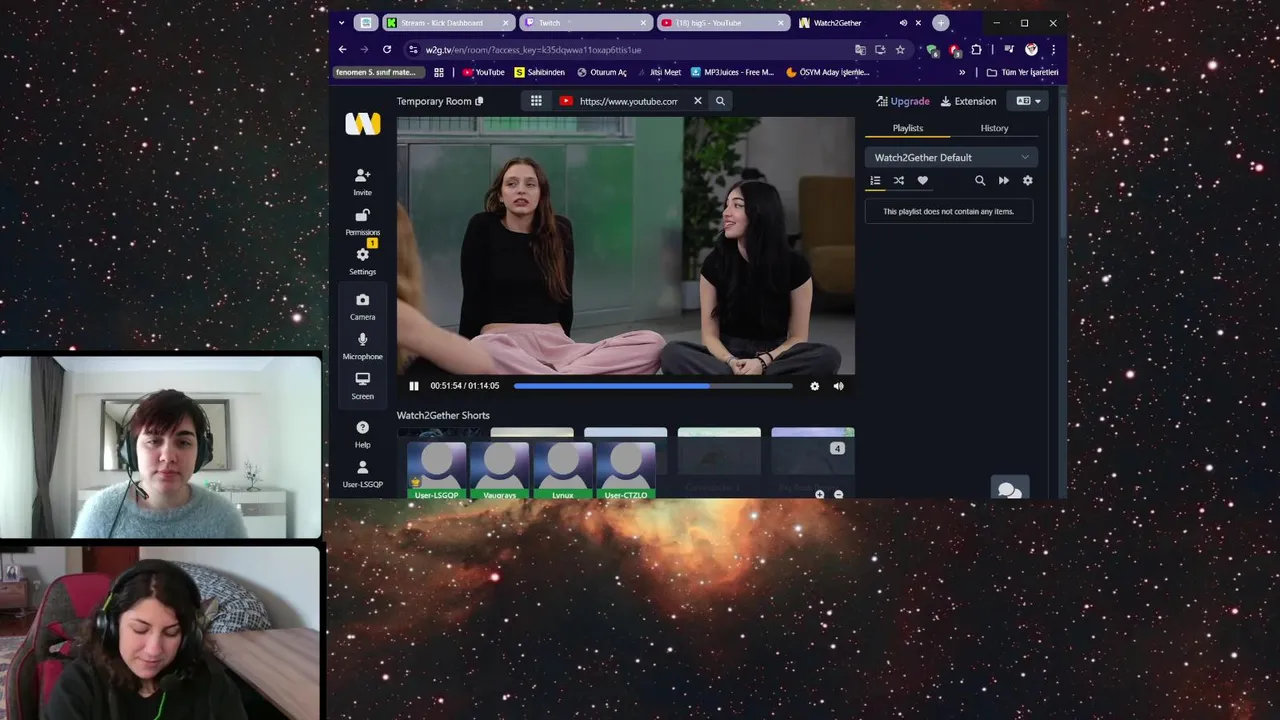This screenshot has width=1280, height=720.
Task: Select the Lynux avatar tile
Action: click(x=563, y=470)
